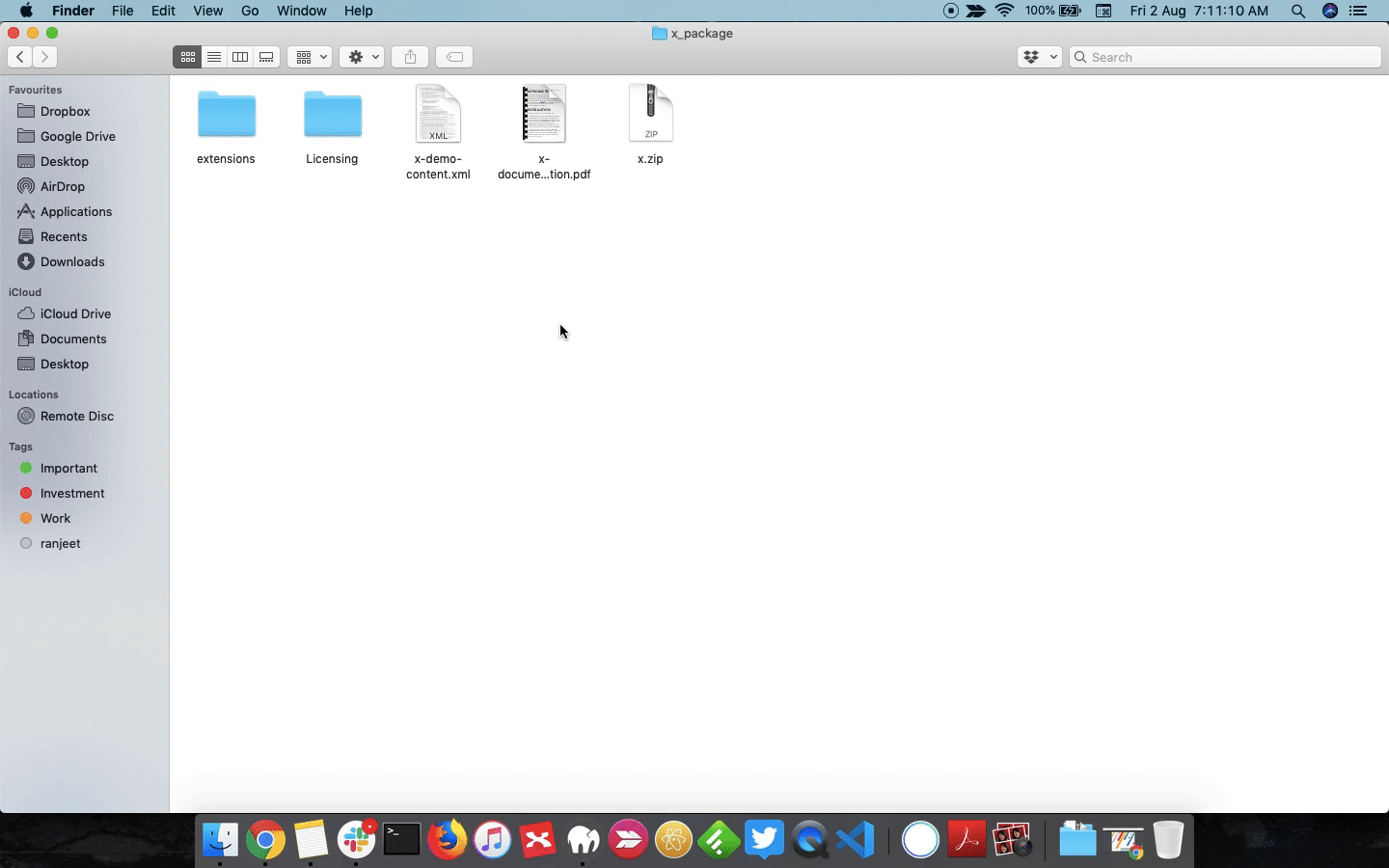The width and height of the screenshot is (1389, 868).
Task: Select the x-demo-content.xml file
Action: click(438, 132)
